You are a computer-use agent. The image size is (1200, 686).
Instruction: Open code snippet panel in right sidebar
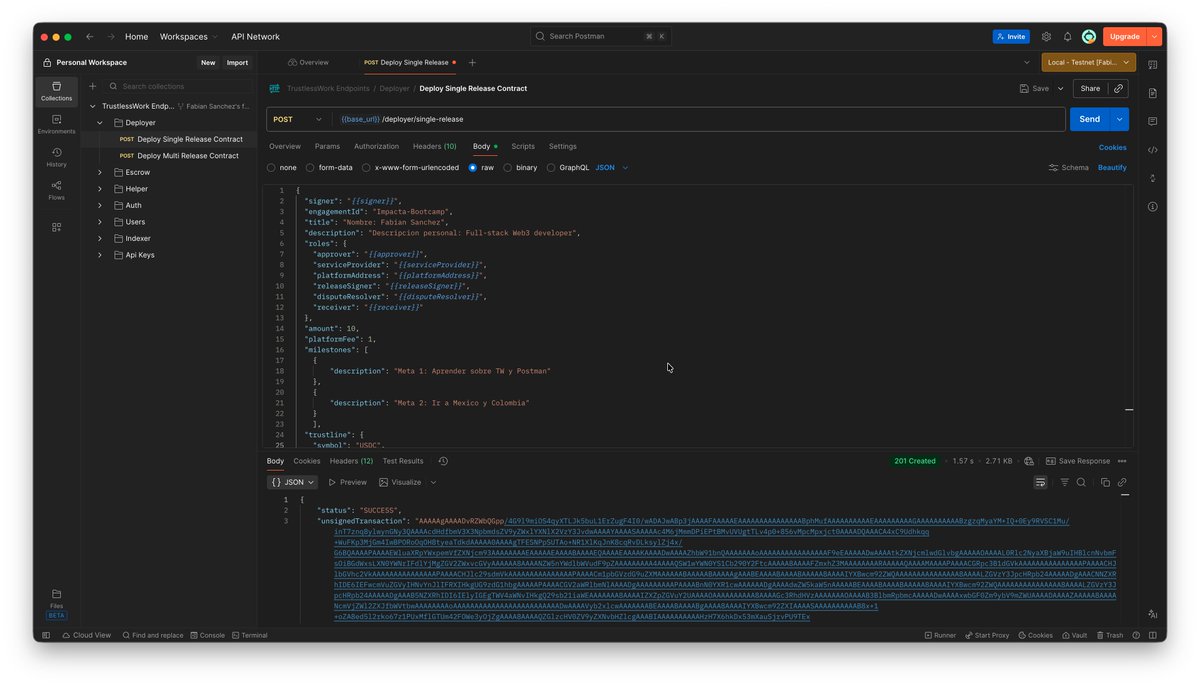[x=1152, y=150]
